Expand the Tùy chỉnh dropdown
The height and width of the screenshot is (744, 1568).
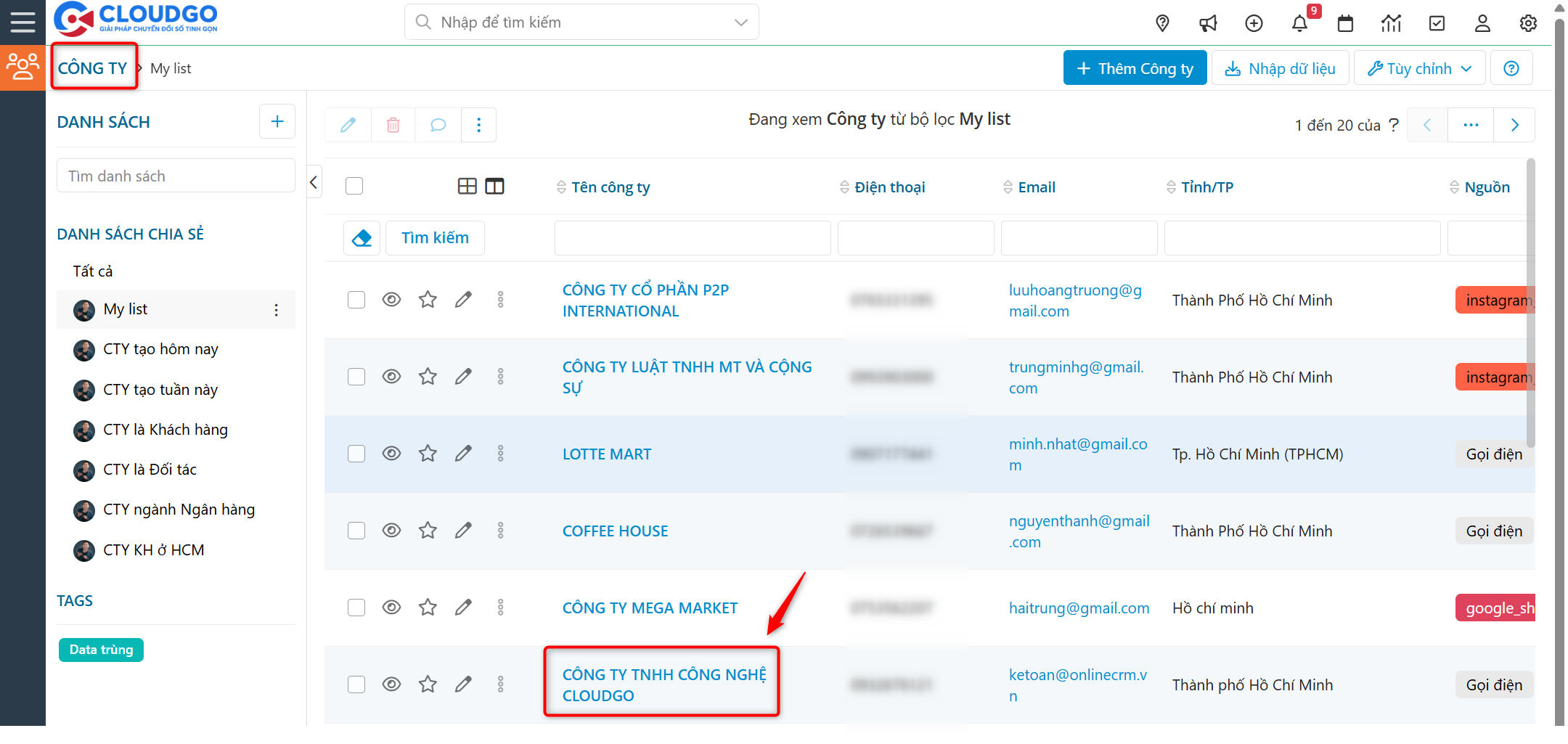1419,68
